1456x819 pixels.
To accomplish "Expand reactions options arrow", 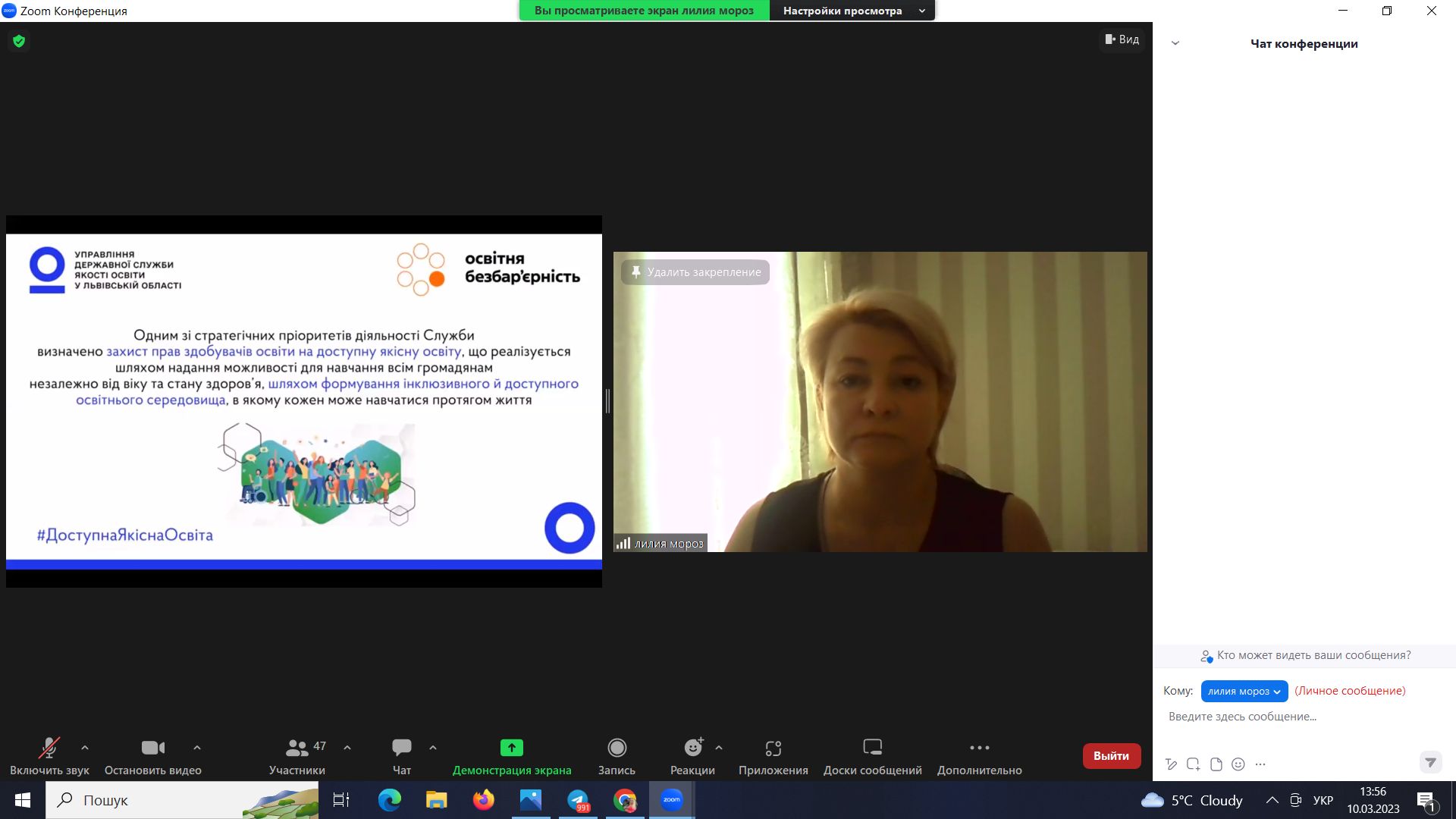I will 719,748.
